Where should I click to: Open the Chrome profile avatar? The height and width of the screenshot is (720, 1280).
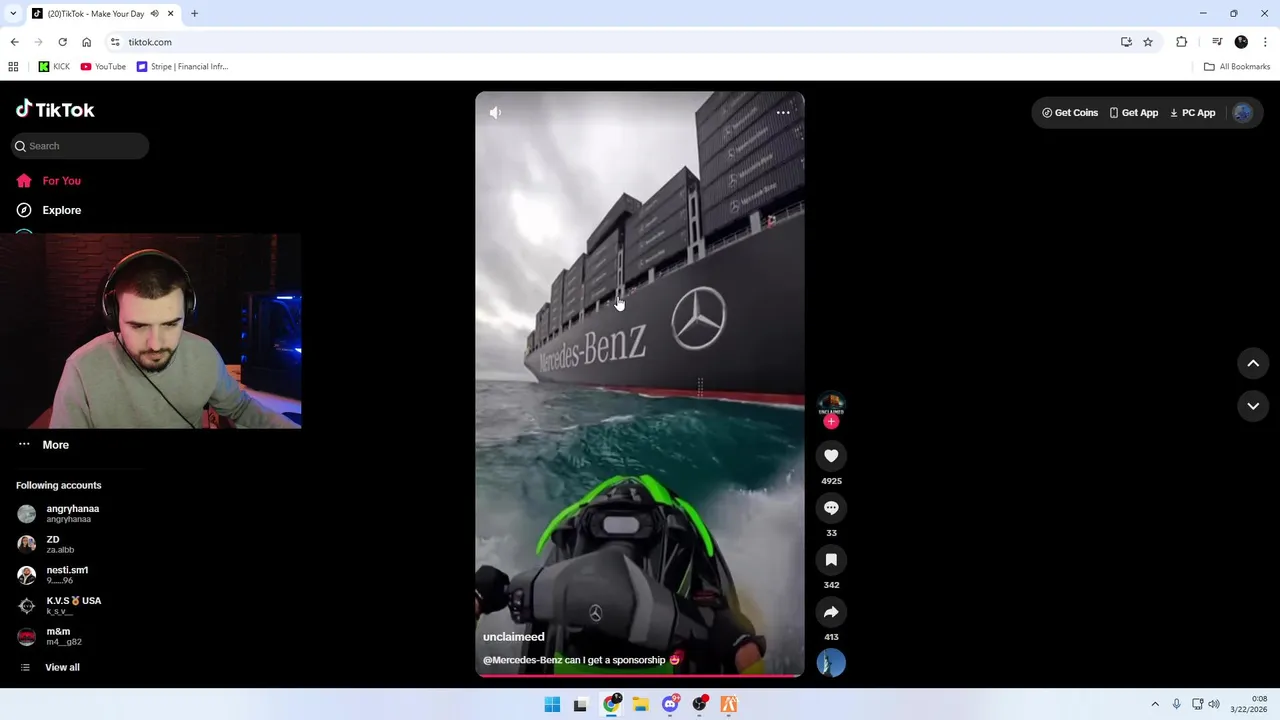pyautogui.click(x=1241, y=42)
